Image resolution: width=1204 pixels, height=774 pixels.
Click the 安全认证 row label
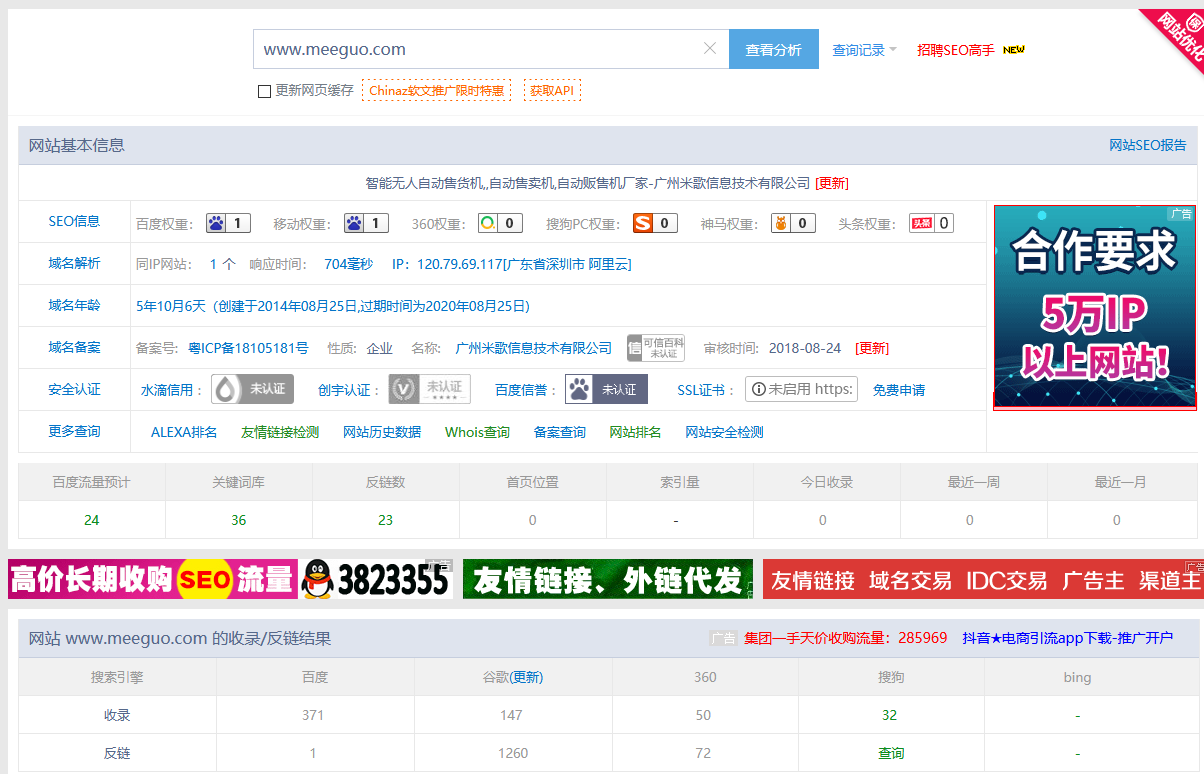75,389
